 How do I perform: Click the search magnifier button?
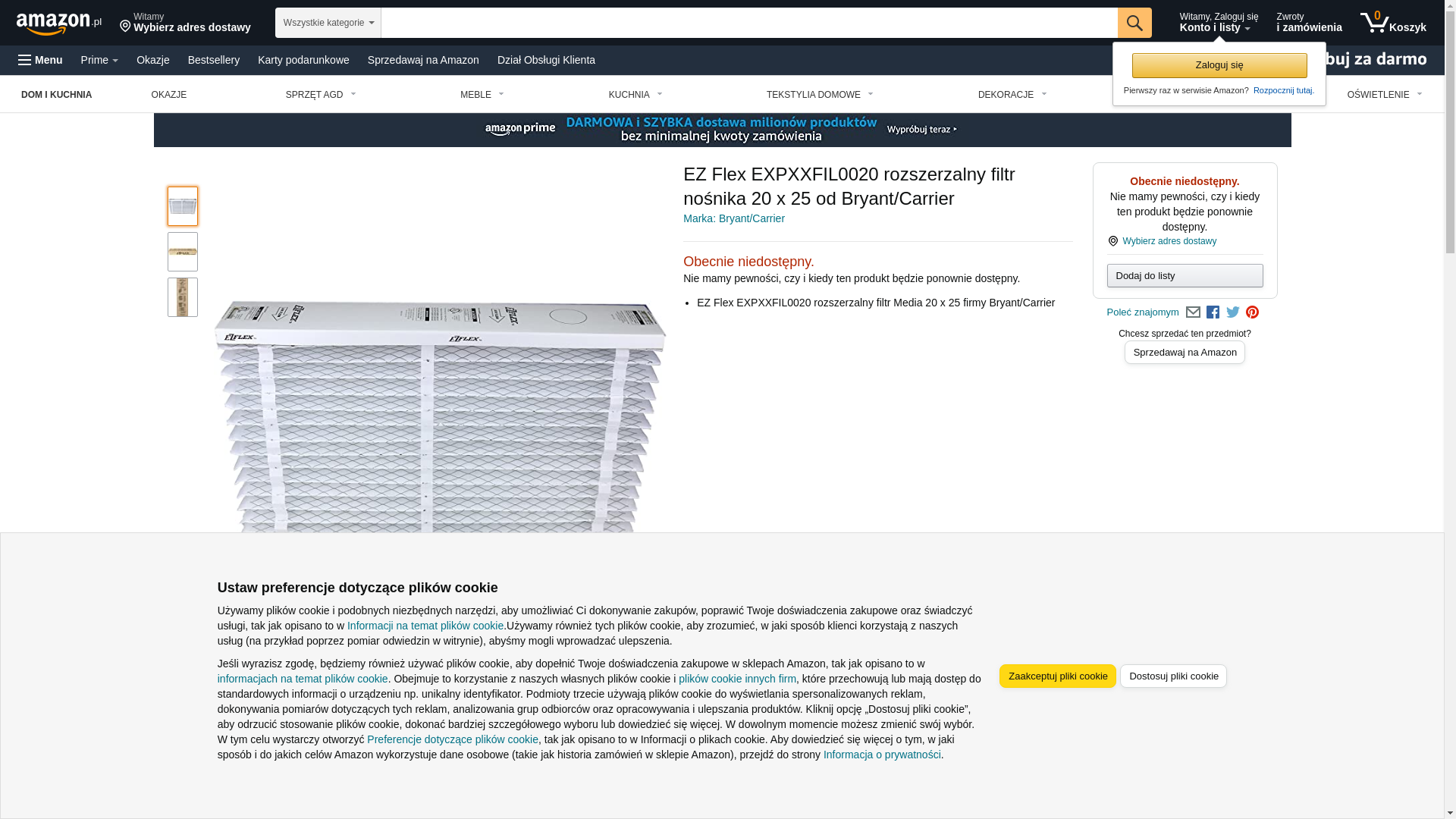point(1134,23)
